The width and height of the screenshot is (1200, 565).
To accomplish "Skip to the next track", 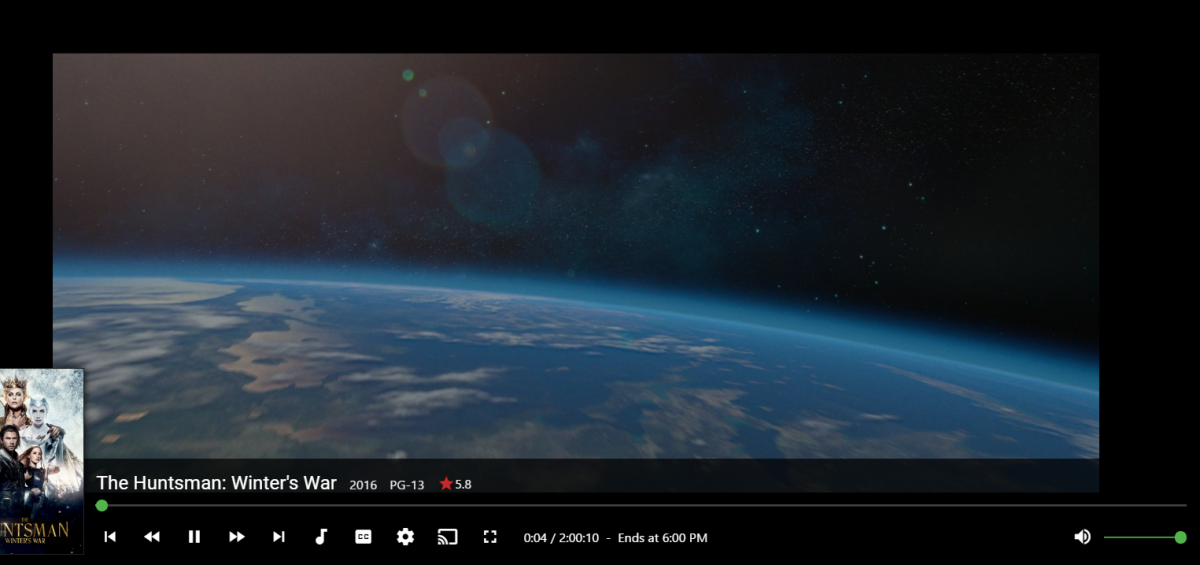I will tap(279, 537).
